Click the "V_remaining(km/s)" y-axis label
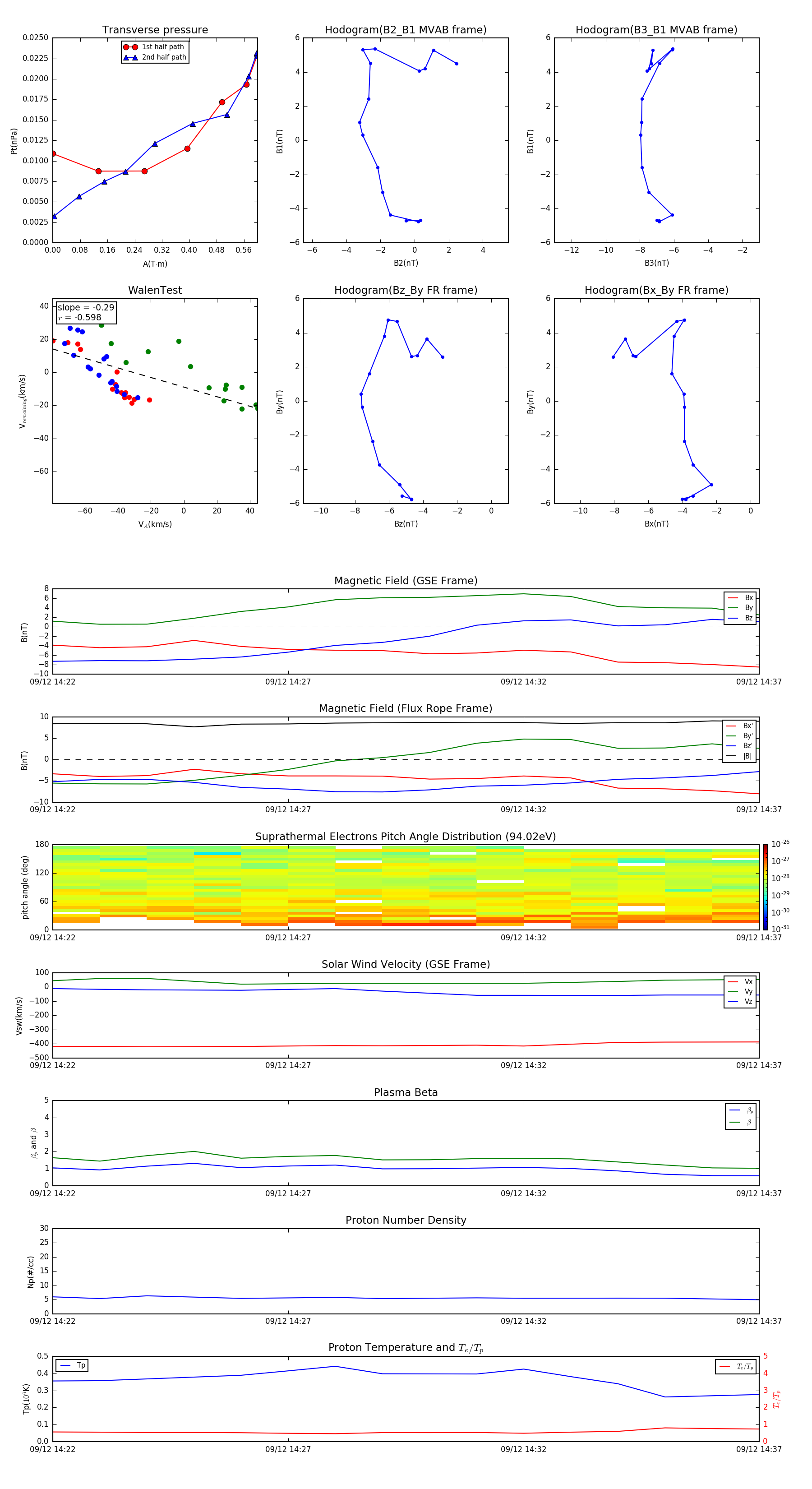812x1489 pixels. coord(23,401)
